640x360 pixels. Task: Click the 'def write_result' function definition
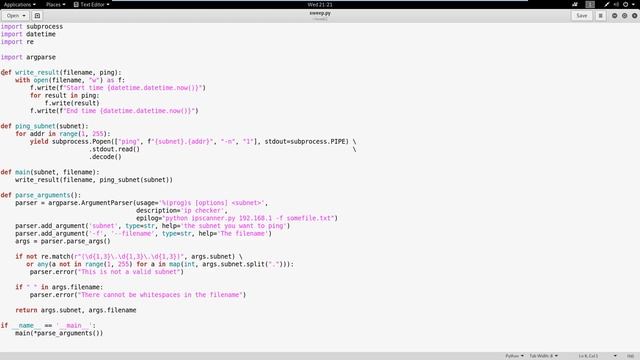pos(61,73)
